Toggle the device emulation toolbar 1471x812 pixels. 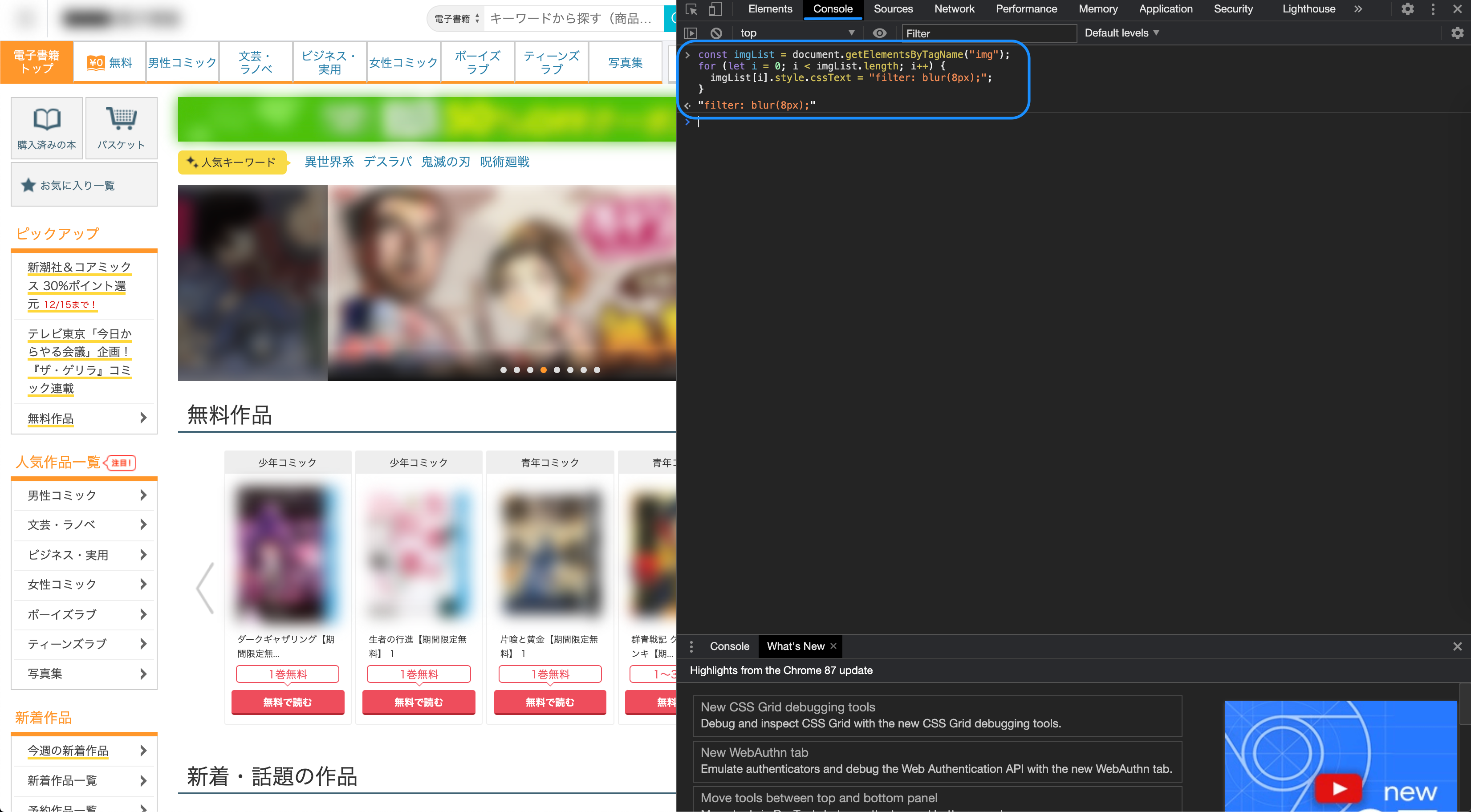(x=715, y=10)
